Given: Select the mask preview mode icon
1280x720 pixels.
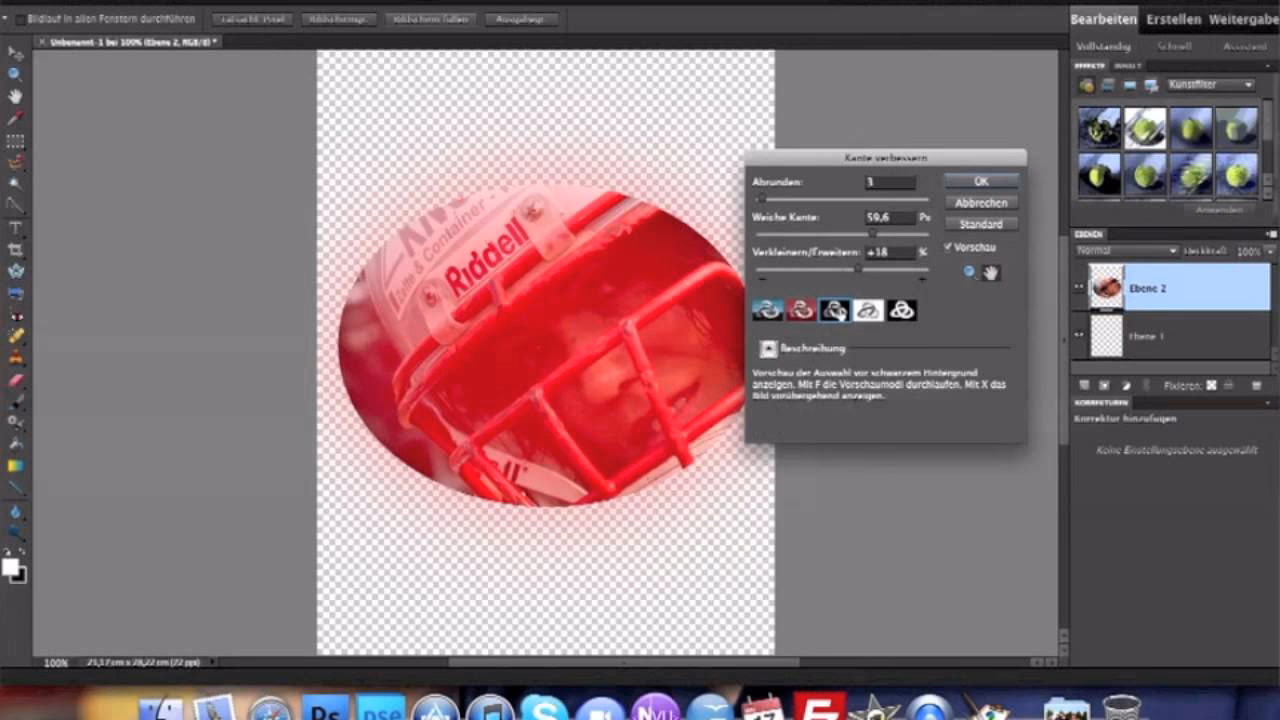Looking at the screenshot, I should [902, 310].
